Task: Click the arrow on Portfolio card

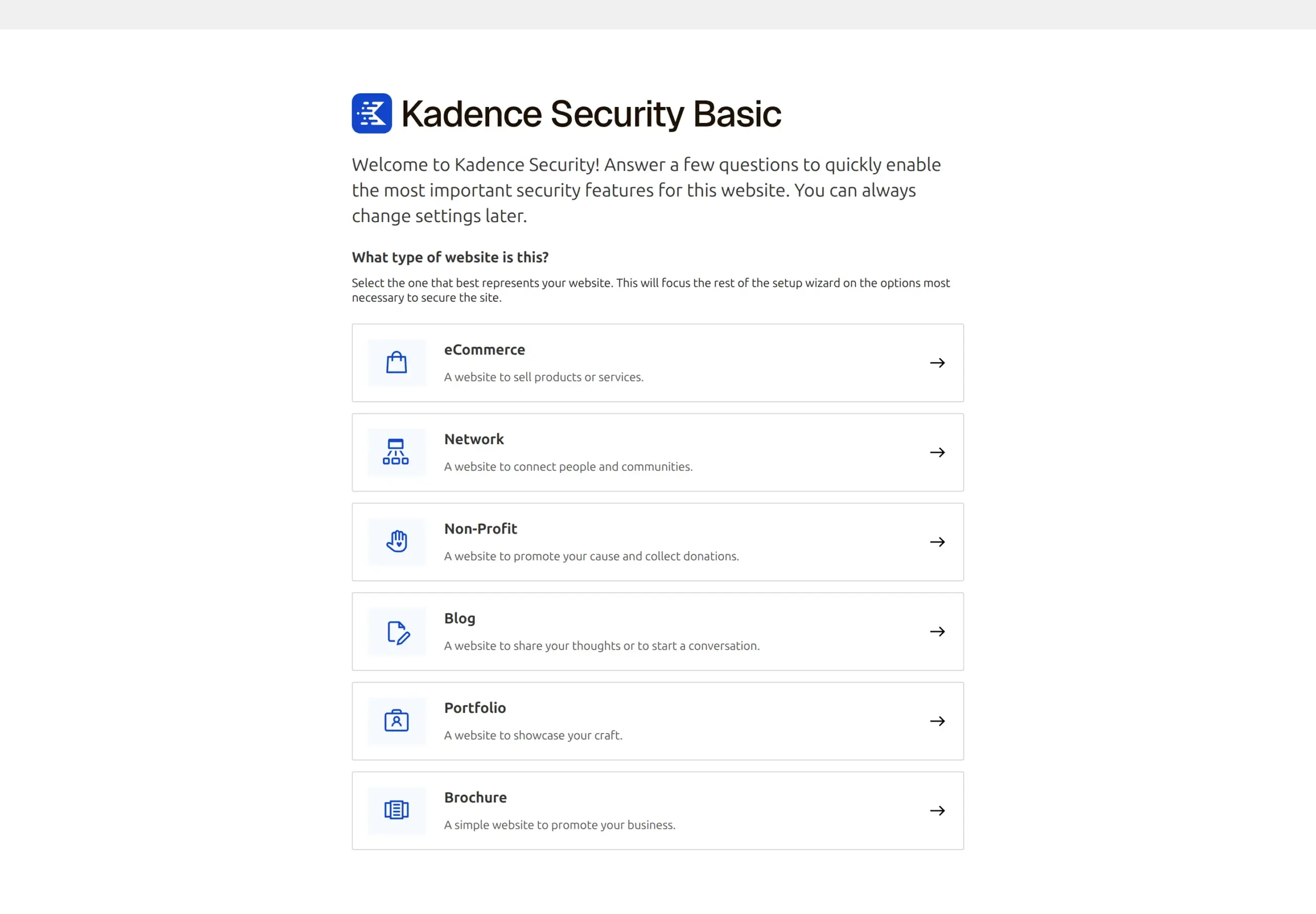Action: click(937, 721)
